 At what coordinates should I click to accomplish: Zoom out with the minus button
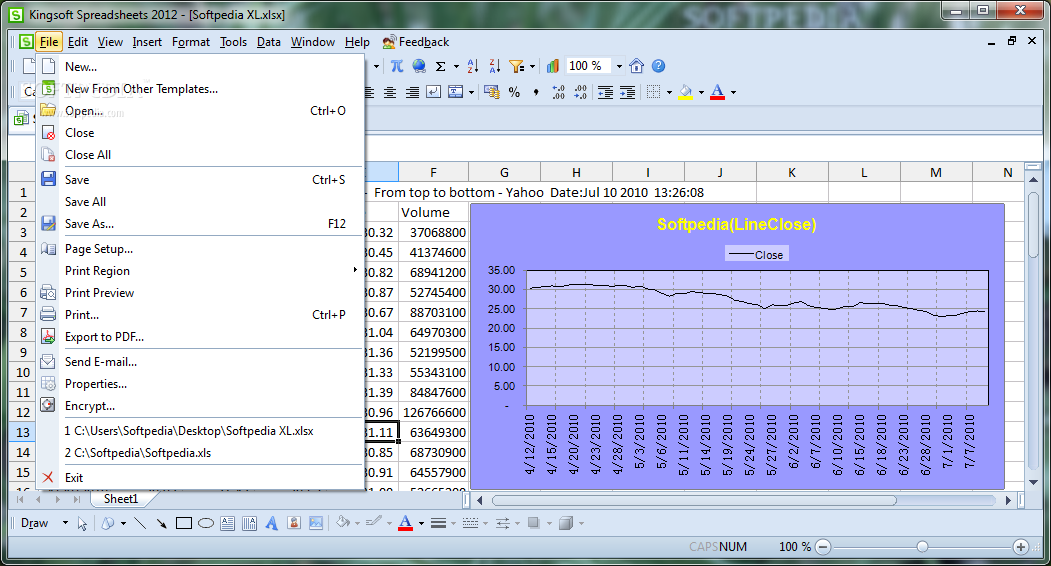(823, 547)
